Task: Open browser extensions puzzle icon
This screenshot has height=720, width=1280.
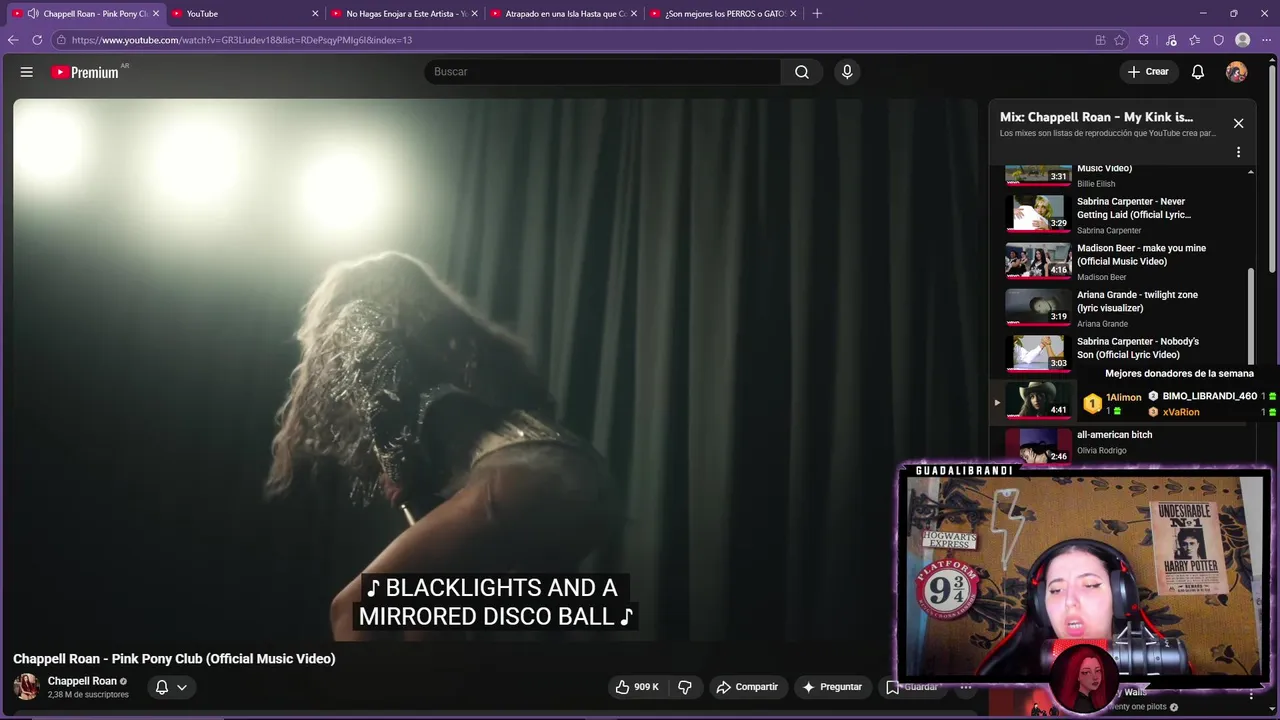Action: [1145, 40]
